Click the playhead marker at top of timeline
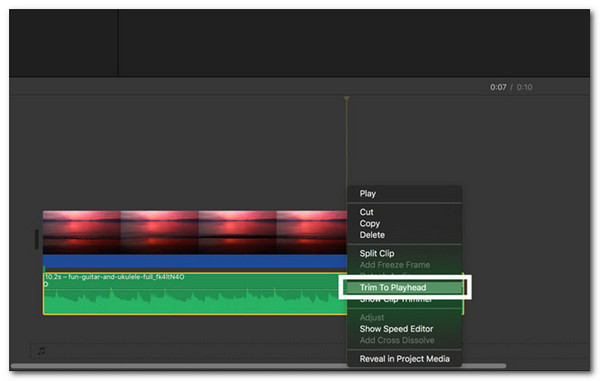 [x=346, y=99]
